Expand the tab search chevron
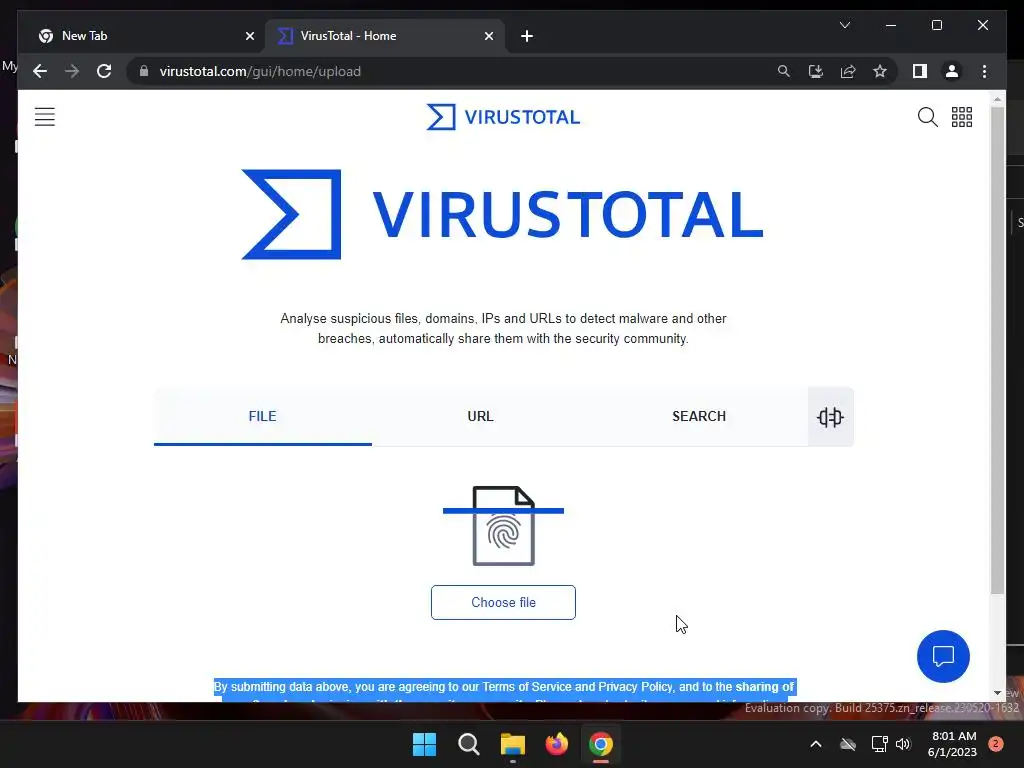Screen dimensions: 1024x768 tap(844, 25)
